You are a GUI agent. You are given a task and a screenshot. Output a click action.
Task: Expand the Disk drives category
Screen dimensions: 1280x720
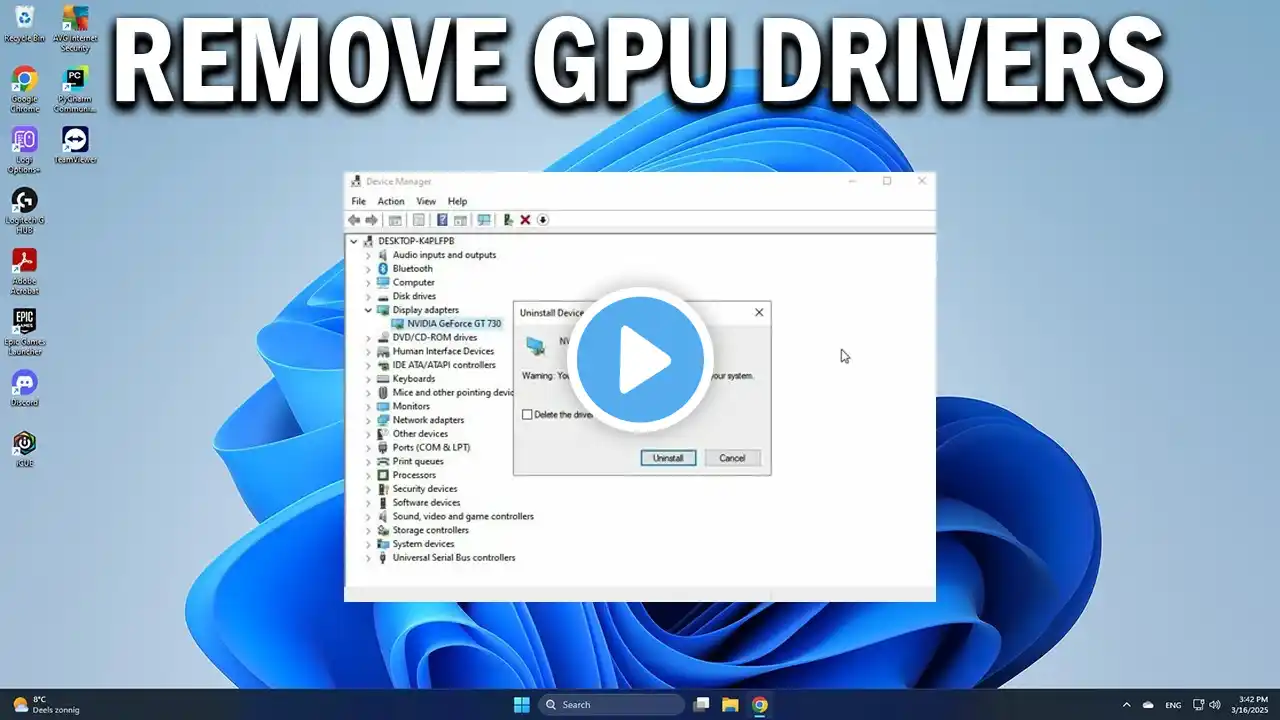[x=368, y=296]
